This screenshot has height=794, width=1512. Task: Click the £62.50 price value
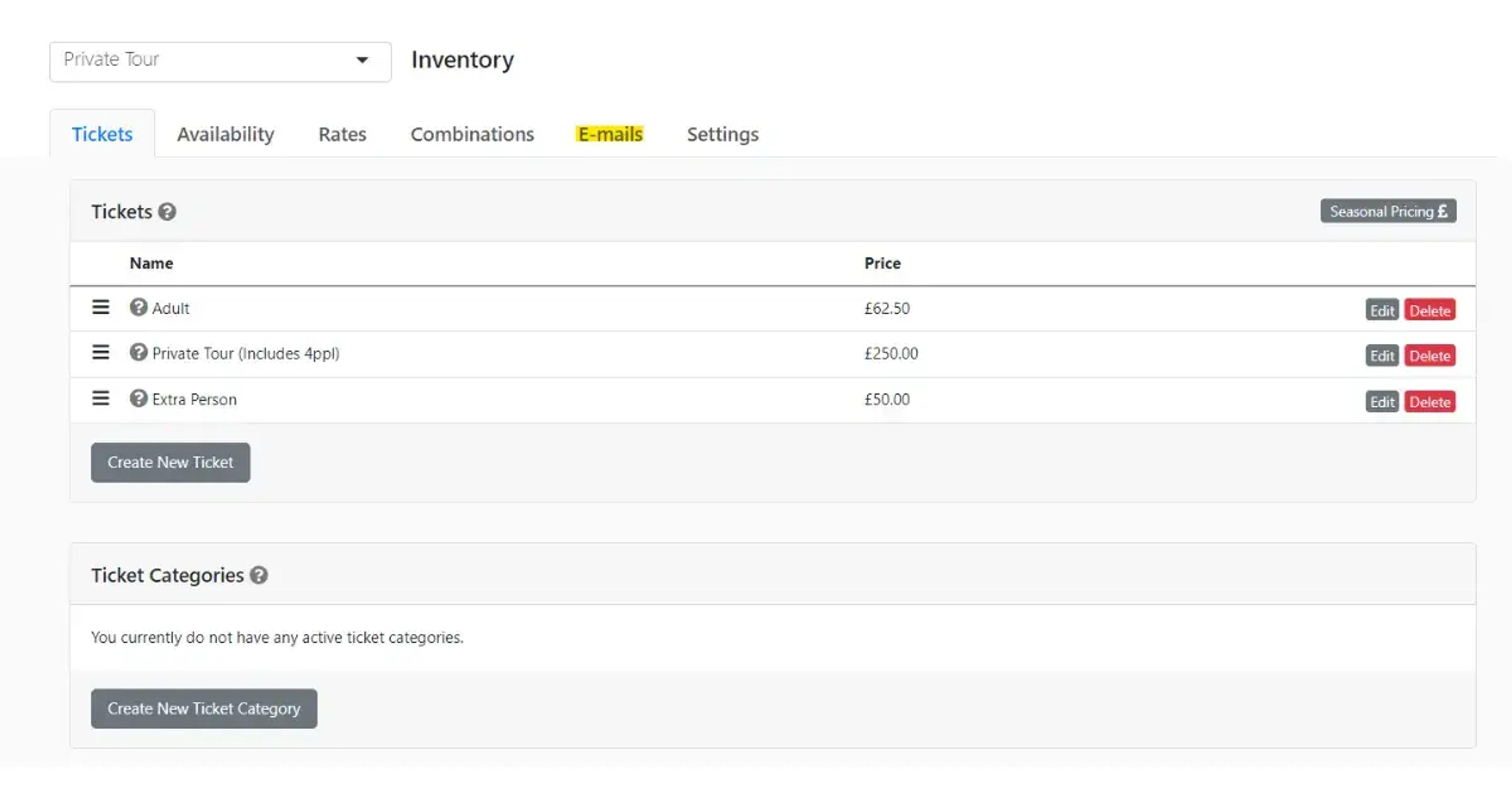[887, 308]
